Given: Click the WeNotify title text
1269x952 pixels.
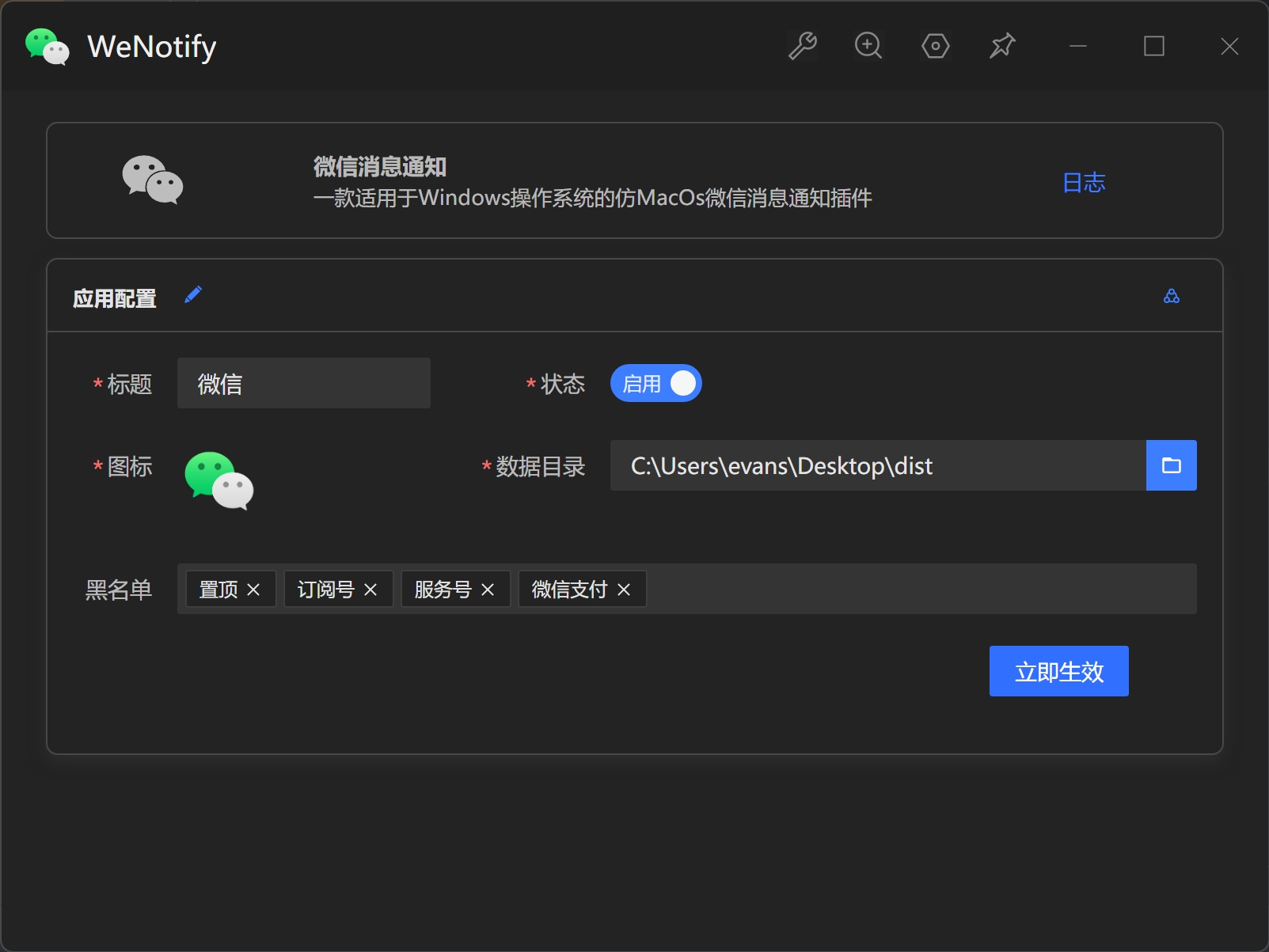Looking at the screenshot, I should [x=152, y=47].
